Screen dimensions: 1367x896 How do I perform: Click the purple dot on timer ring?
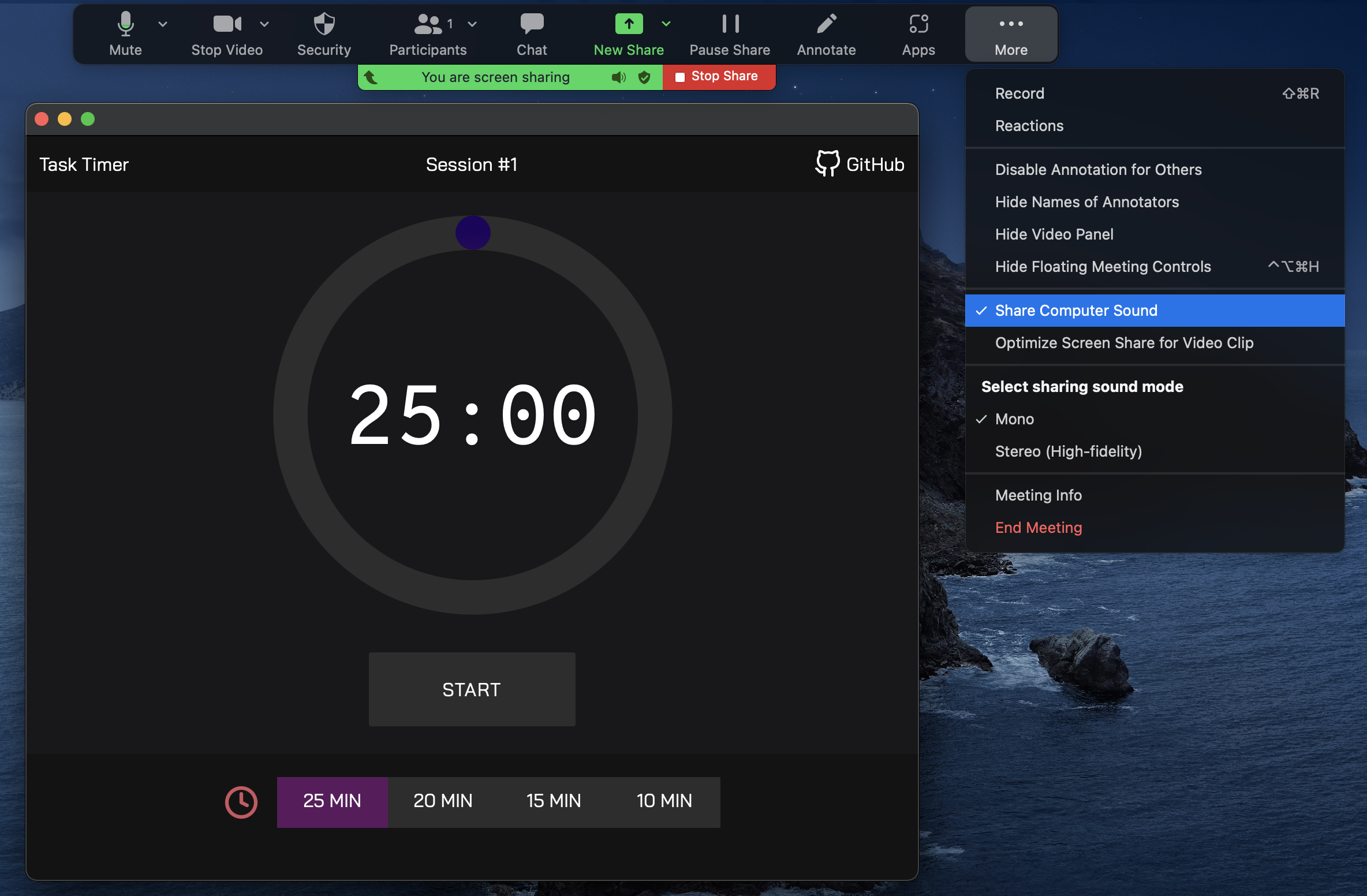coord(473,233)
